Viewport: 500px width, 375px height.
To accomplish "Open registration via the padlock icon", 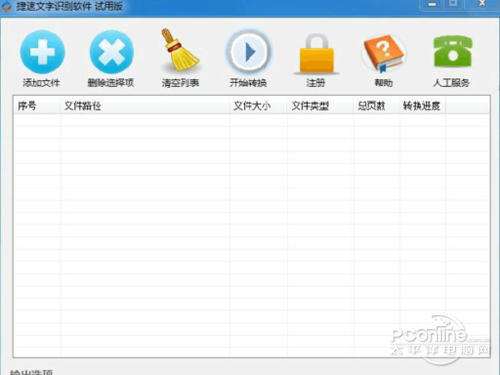I will (316, 53).
